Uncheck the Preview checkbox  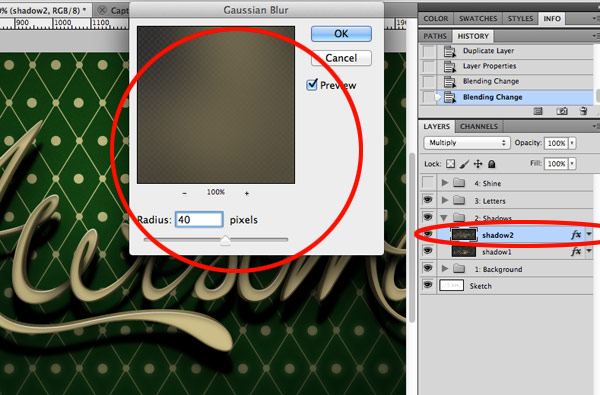click(x=312, y=84)
